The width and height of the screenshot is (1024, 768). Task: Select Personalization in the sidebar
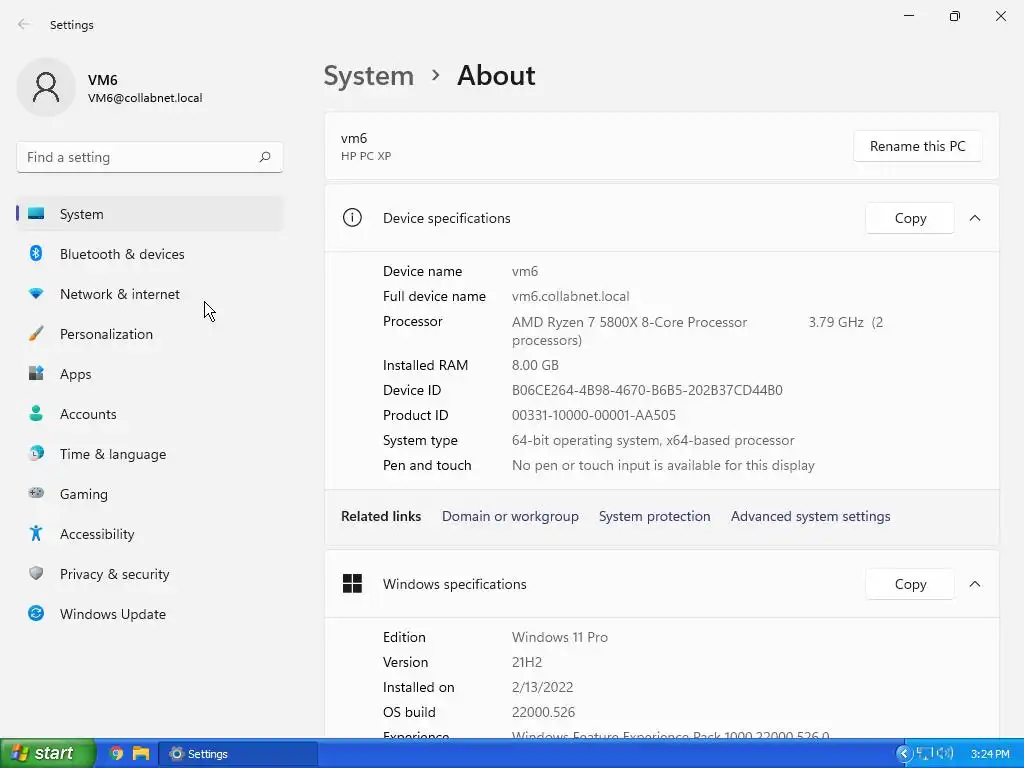pos(150,334)
